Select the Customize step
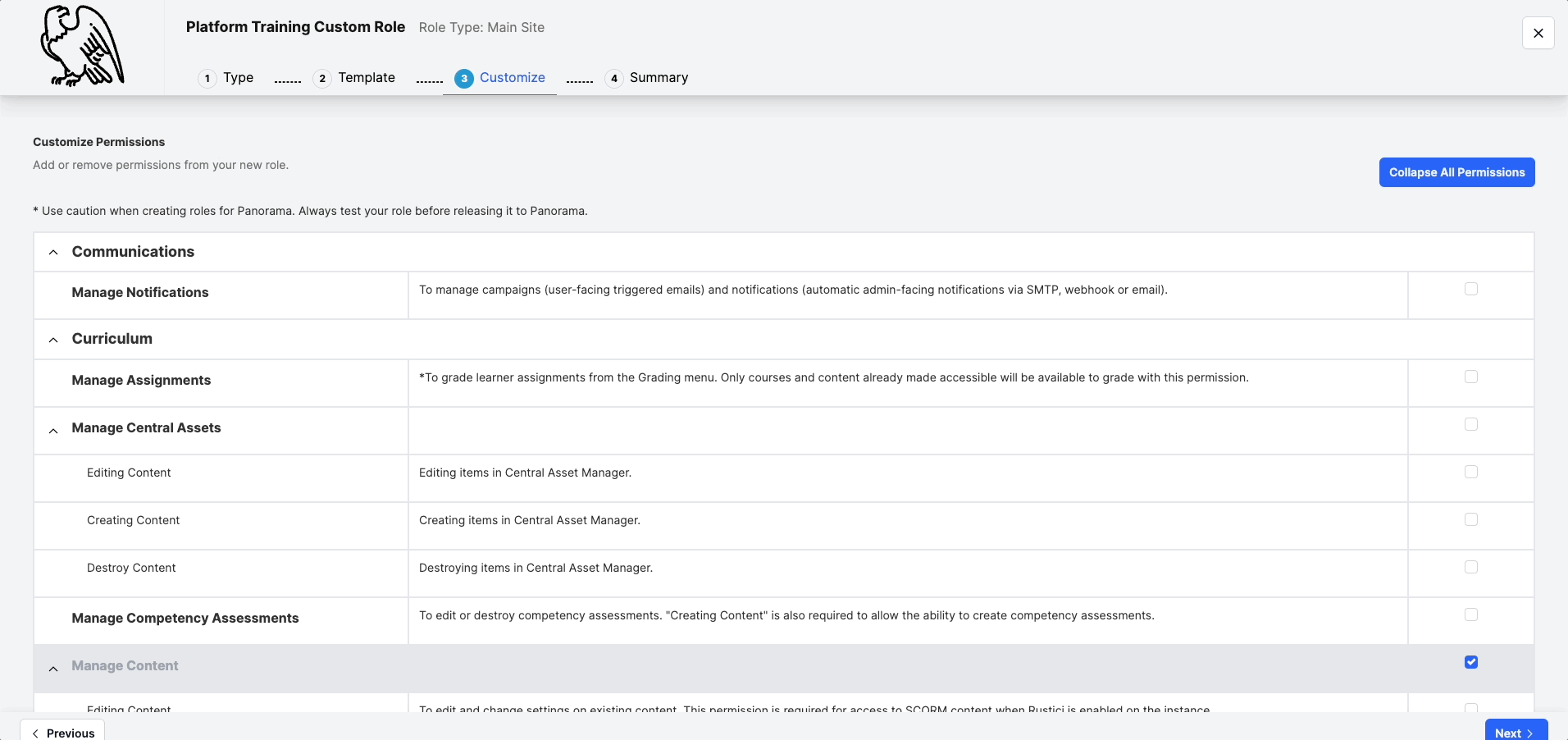 click(x=513, y=77)
